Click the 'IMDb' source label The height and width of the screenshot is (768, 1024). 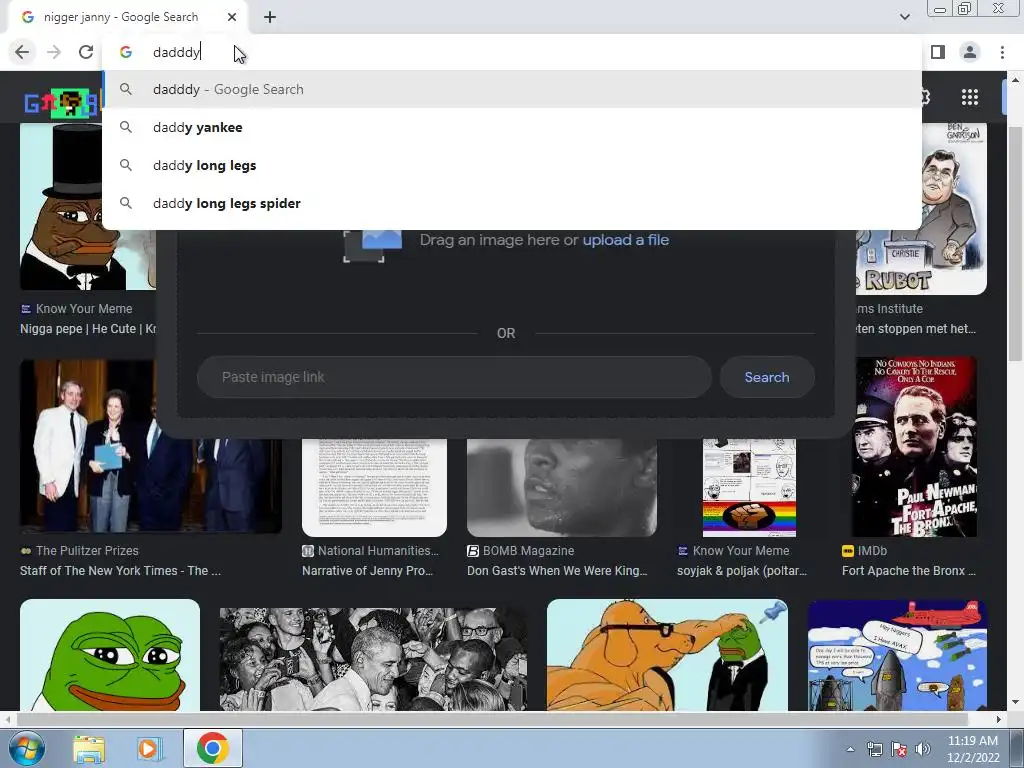[x=872, y=551]
